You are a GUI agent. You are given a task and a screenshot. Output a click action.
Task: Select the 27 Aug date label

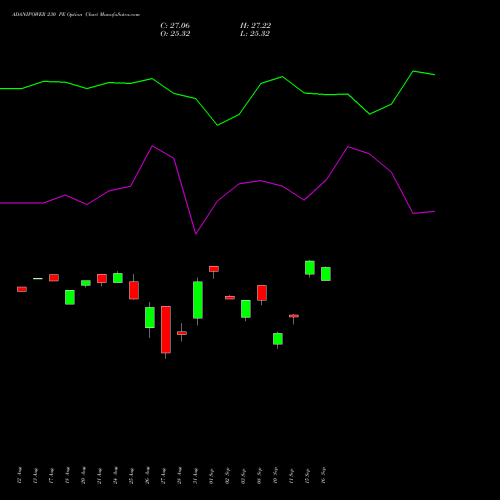click(x=163, y=476)
